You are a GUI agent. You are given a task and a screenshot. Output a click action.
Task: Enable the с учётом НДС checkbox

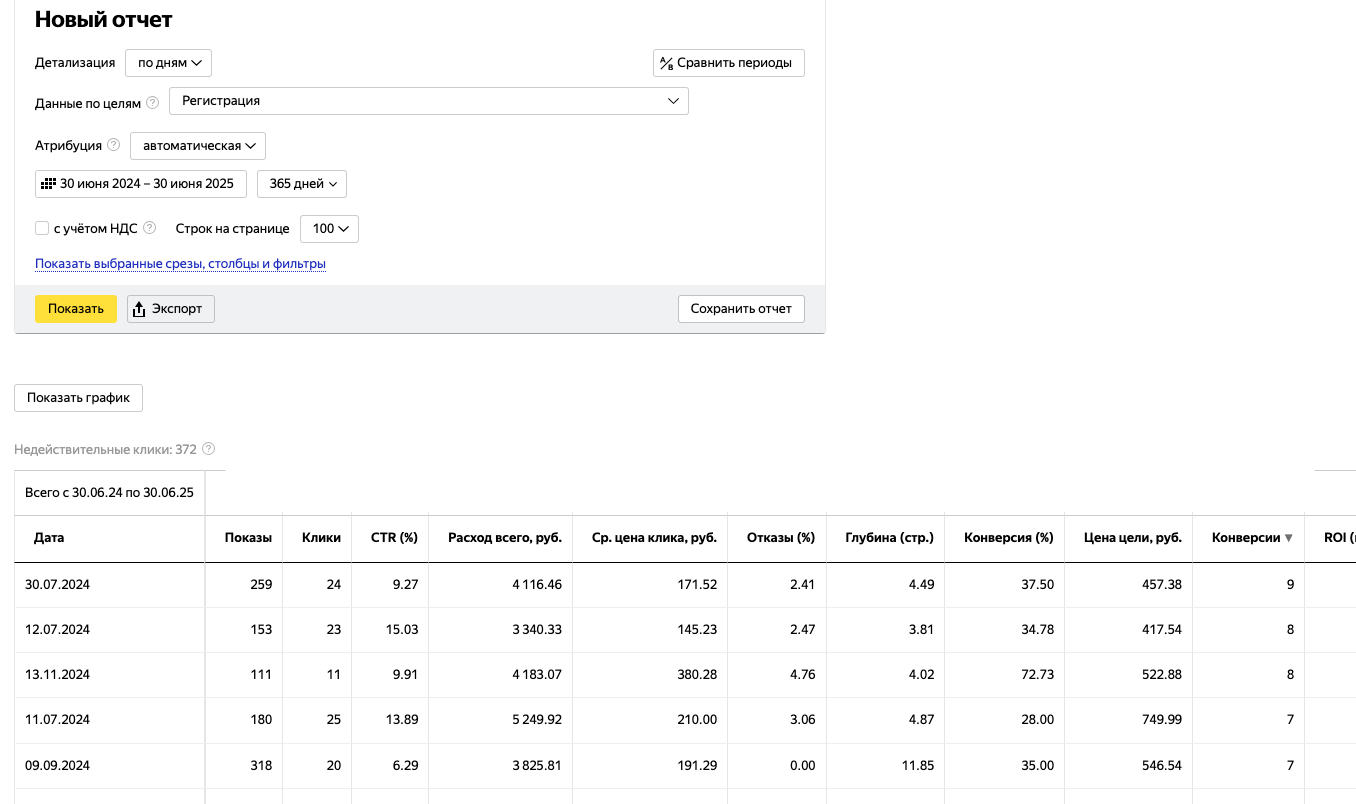tap(42, 228)
